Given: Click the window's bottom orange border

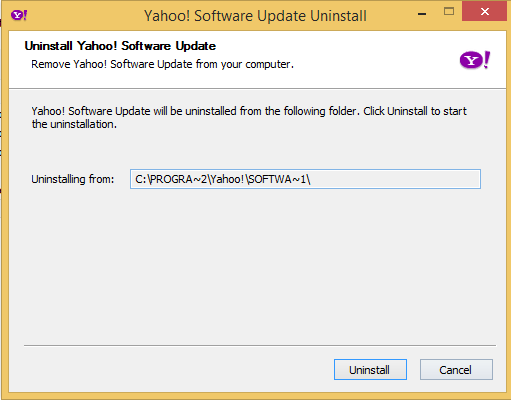Looking at the screenshot, I should tap(255, 396).
